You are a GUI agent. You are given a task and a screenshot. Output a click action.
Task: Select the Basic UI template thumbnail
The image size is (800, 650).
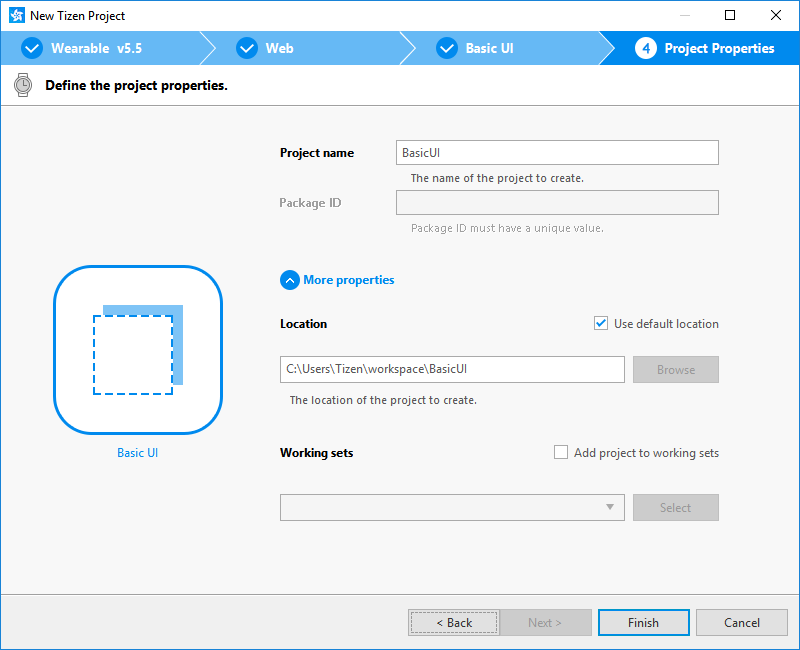tap(138, 350)
